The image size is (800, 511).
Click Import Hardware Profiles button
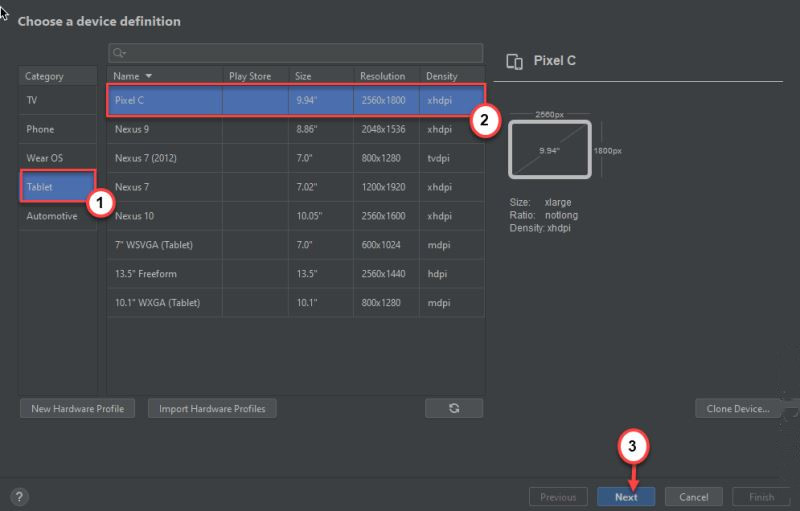click(212, 408)
